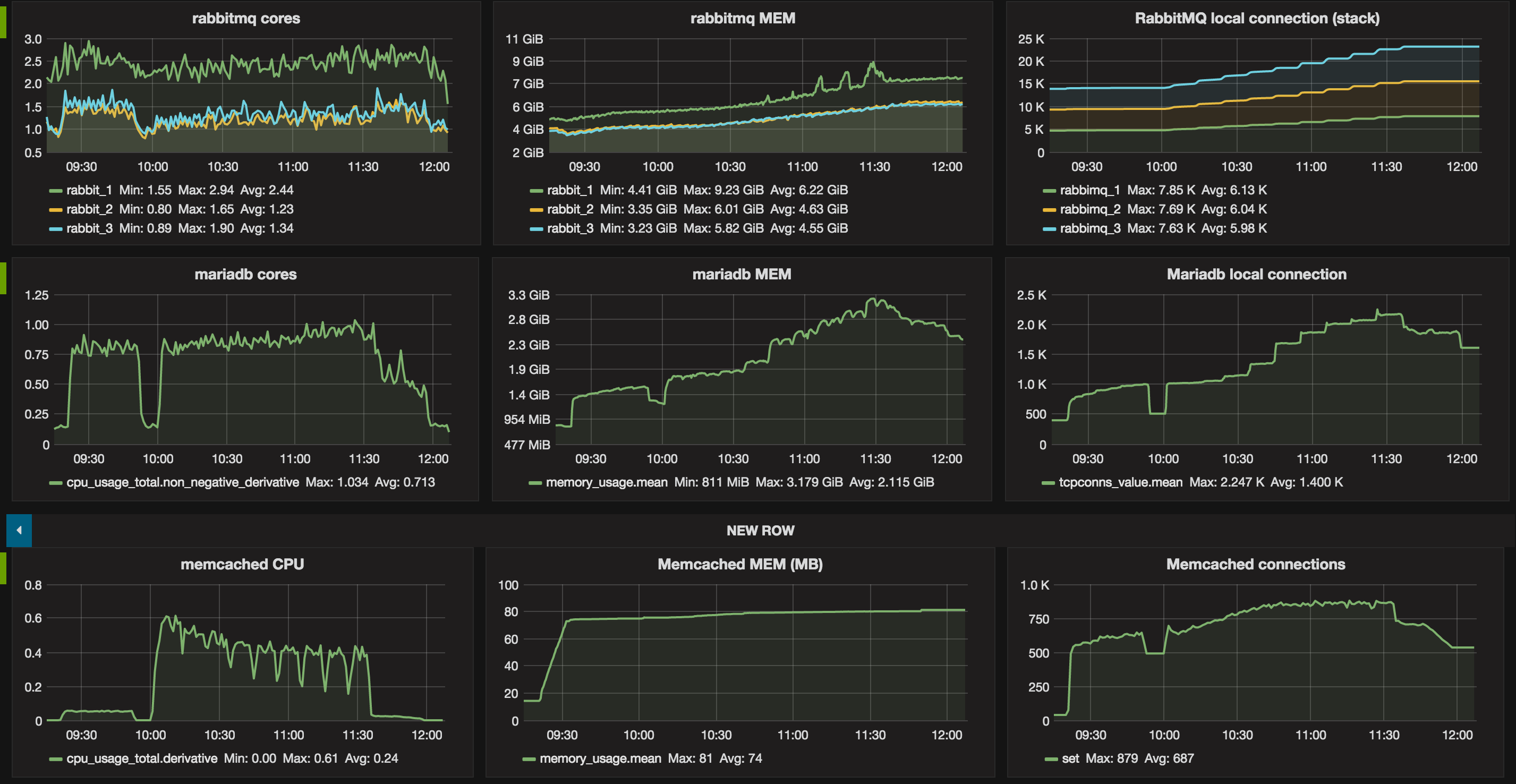Click rabbit_1 green line icon in rabbitmq cores legend
Image resolution: width=1516 pixels, height=784 pixels.
click(x=56, y=190)
